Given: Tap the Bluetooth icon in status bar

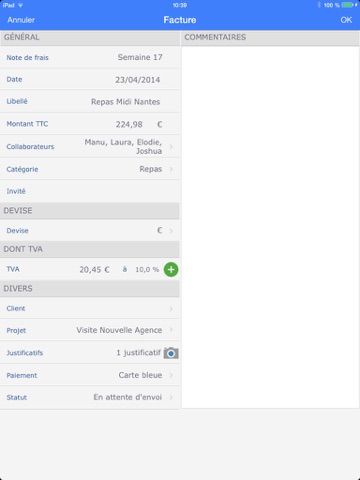Looking at the screenshot, I should (319, 5).
